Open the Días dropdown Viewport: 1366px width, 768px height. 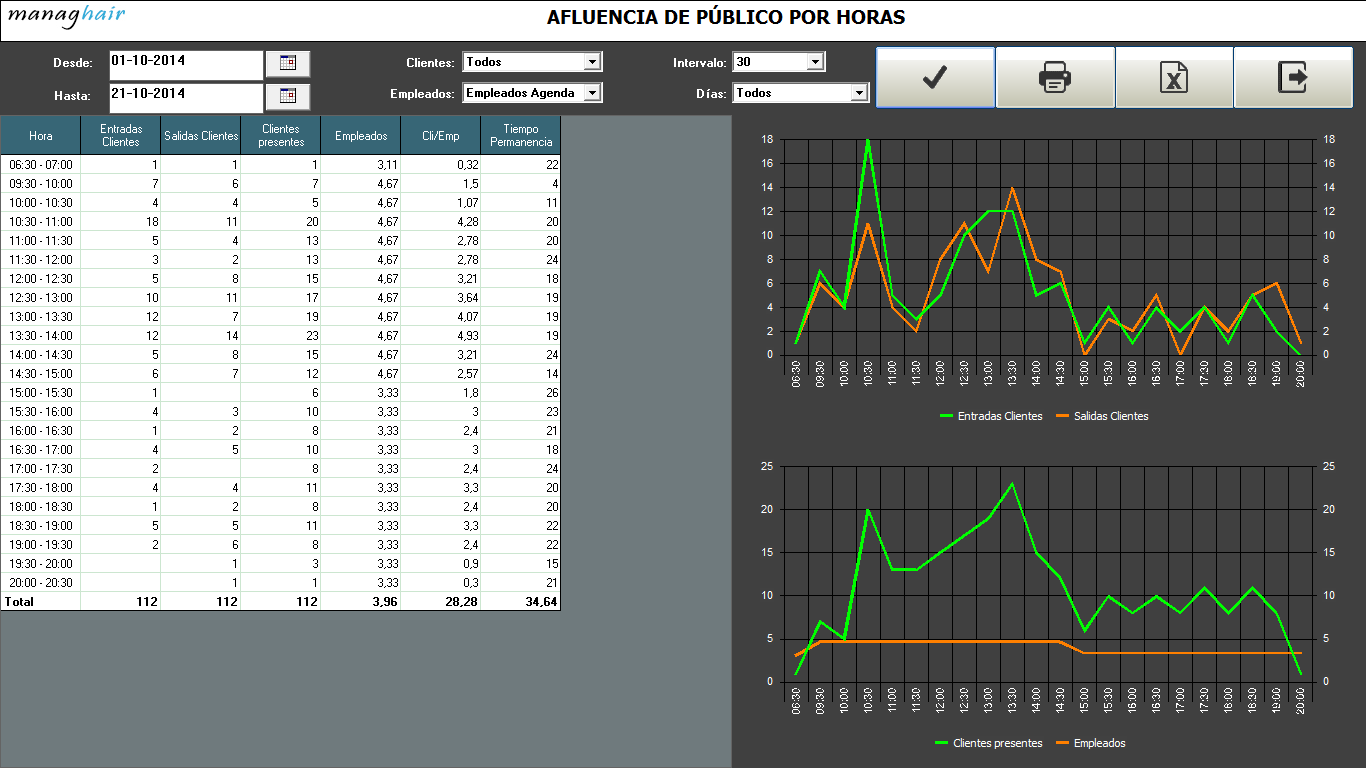[858, 93]
